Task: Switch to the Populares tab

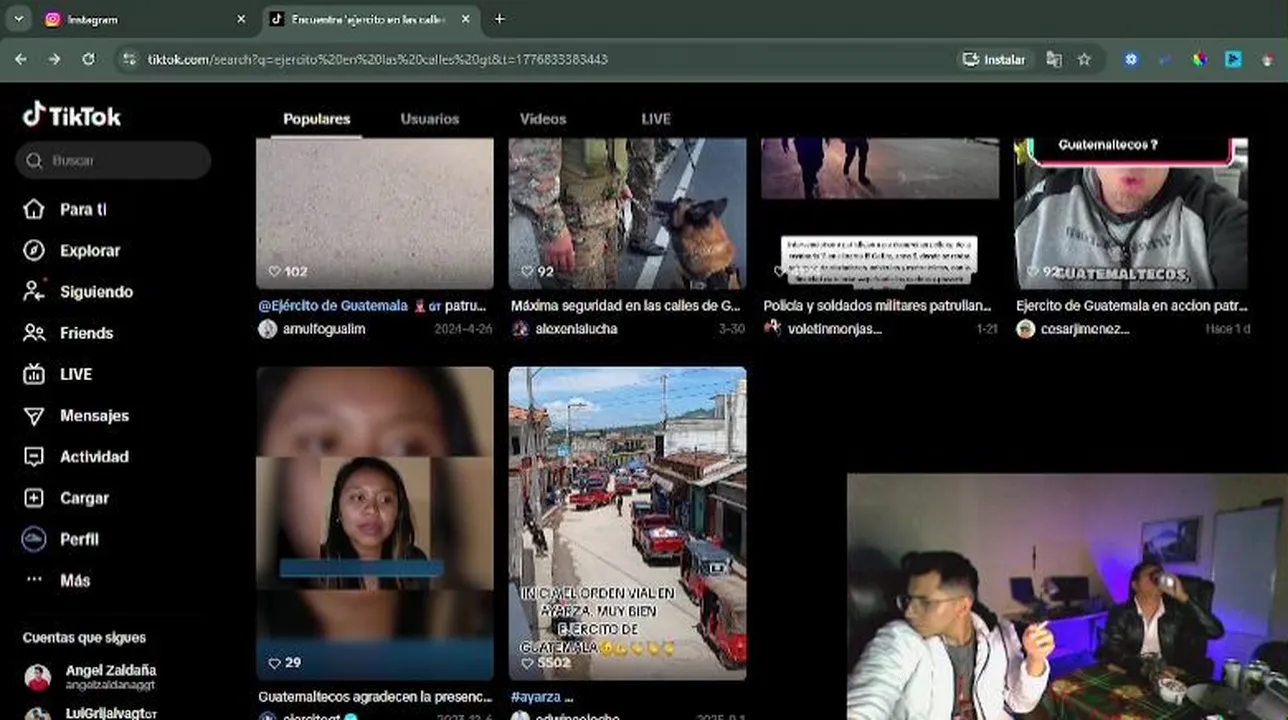Action: tap(317, 119)
